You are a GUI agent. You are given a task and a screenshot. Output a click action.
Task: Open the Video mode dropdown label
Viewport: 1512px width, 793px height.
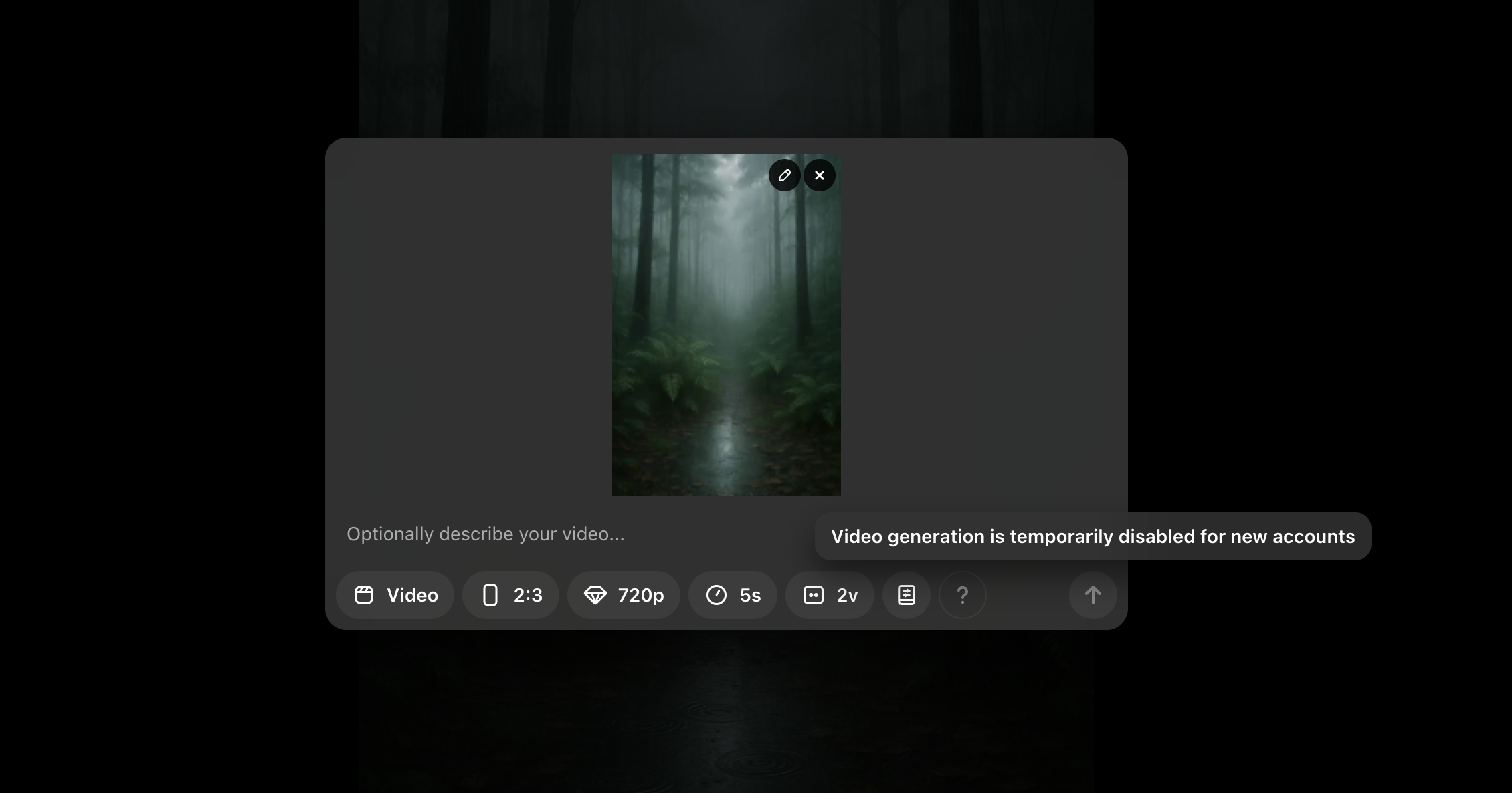point(412,595)
